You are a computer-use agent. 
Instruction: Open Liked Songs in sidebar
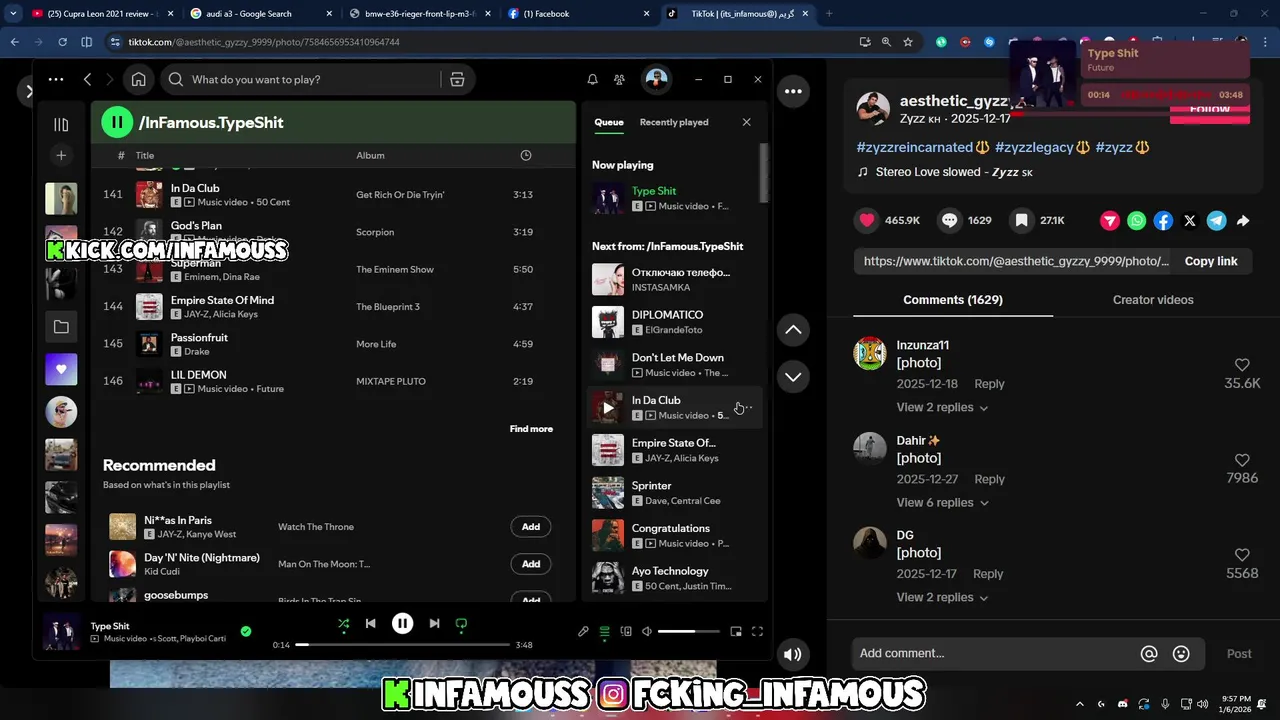(61, 369)
